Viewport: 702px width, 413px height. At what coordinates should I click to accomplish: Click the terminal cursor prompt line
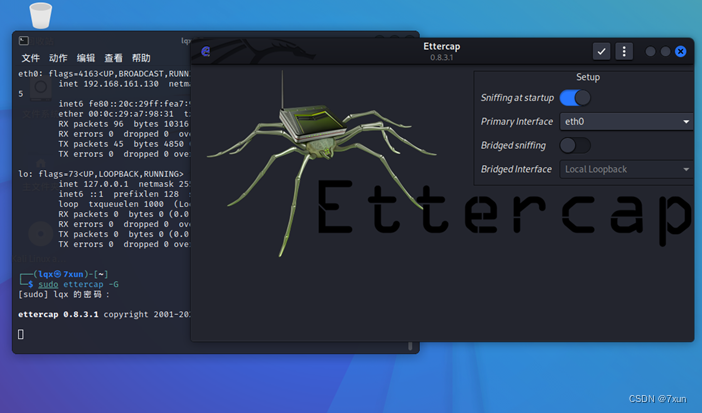(21, 334)
